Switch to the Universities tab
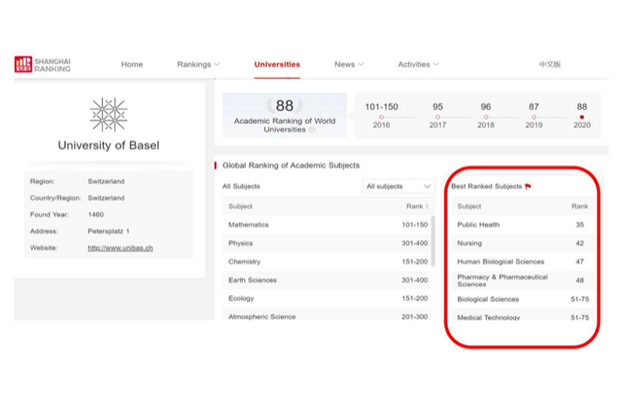Screen dimensions: 622x415 click(277, 64)
